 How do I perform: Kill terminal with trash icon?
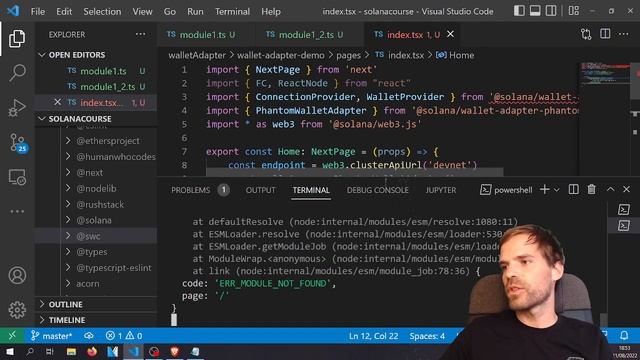pyautogui.click(x=591, y=189)
